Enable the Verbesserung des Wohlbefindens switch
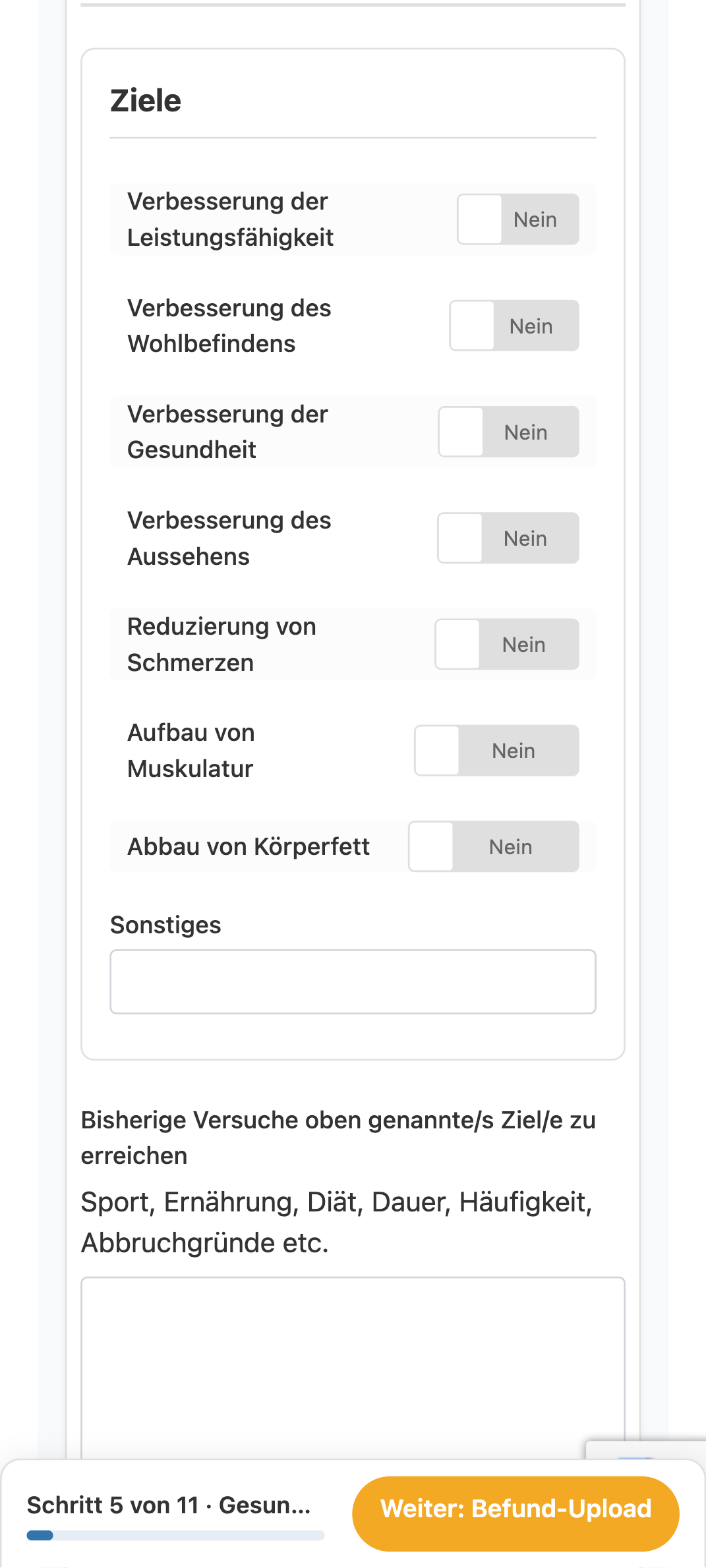This screenshot has height=1568, width=706. (514, 326)
